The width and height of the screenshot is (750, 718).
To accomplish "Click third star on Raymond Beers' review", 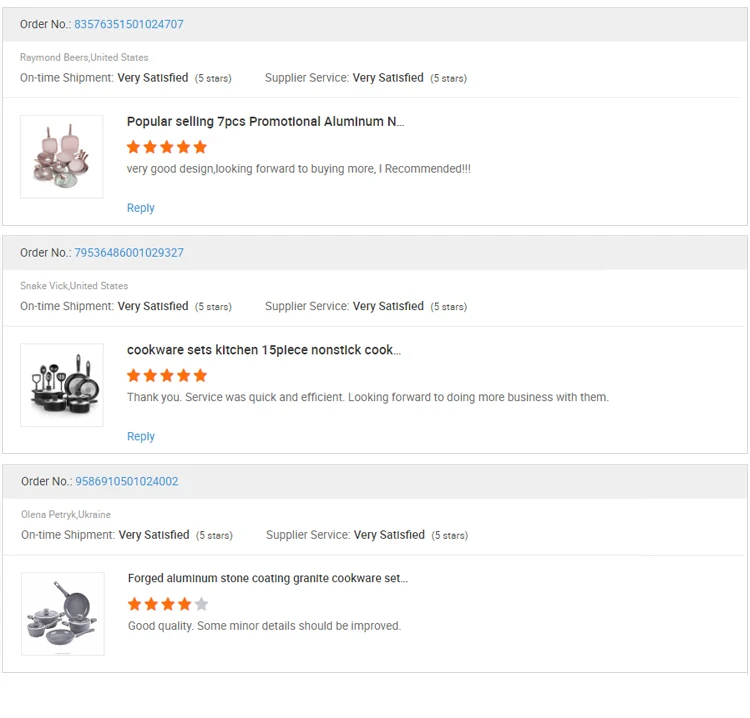I will (x=167, y=147).
